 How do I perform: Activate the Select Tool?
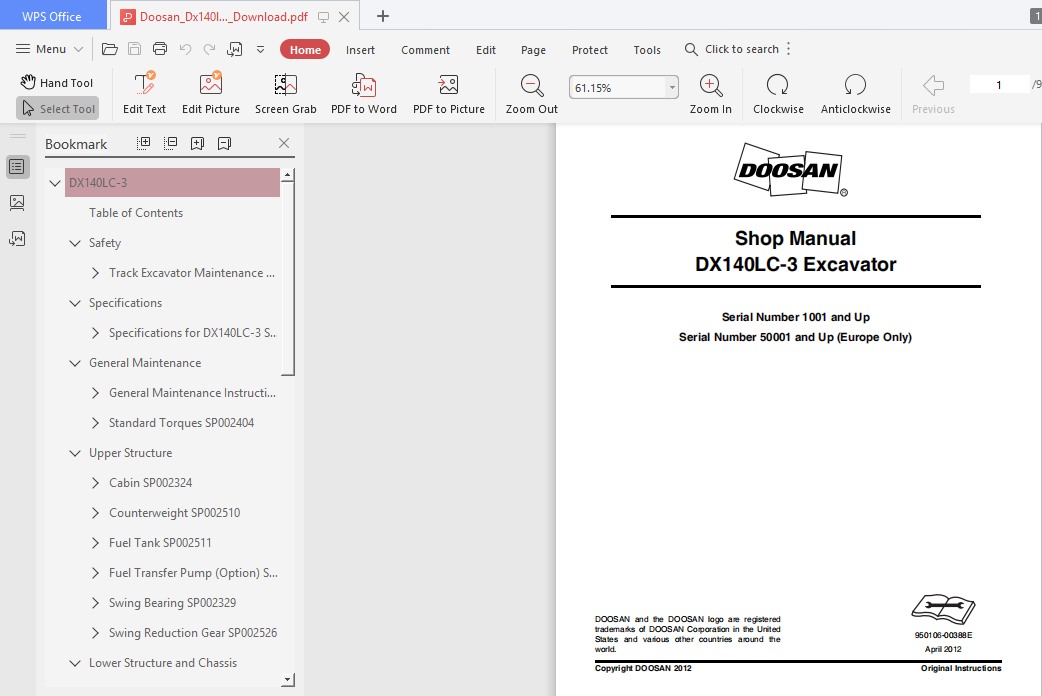[58, 108]
